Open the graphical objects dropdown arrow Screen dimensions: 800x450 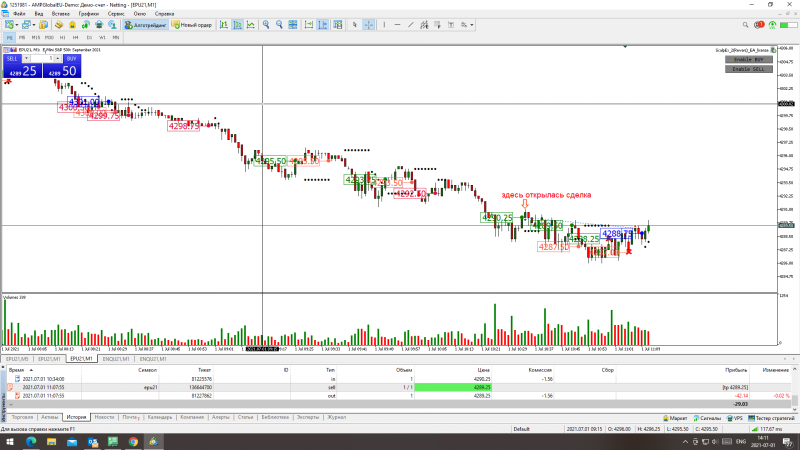[x=472, y=24]
